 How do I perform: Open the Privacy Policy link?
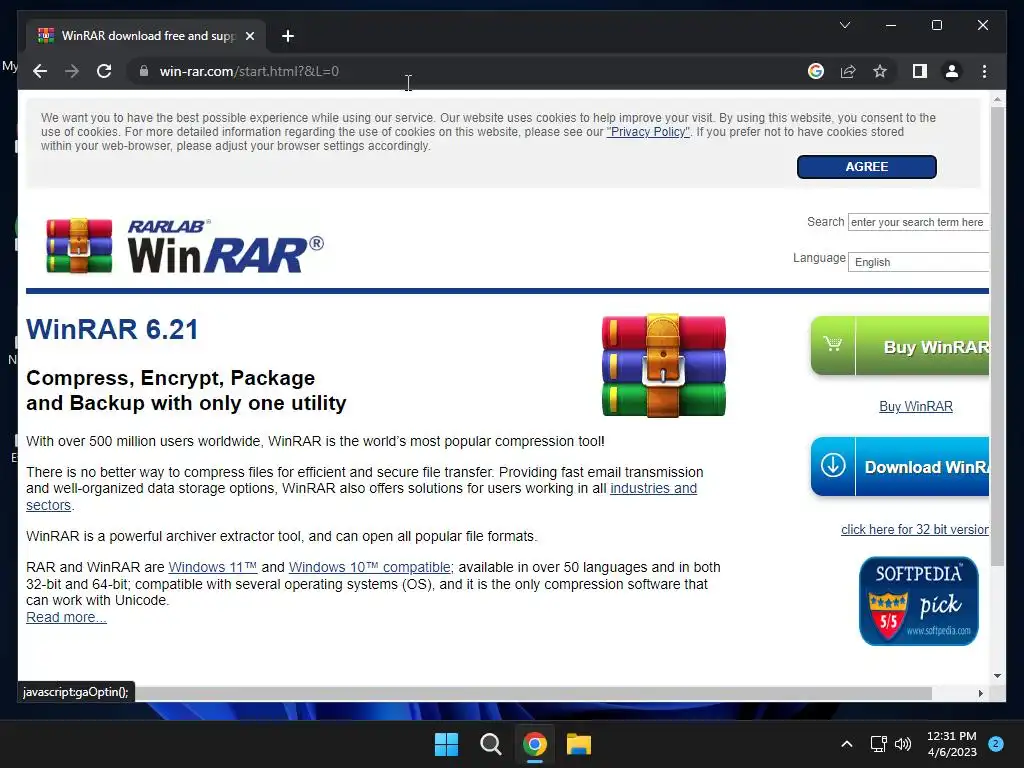[648, 132]
